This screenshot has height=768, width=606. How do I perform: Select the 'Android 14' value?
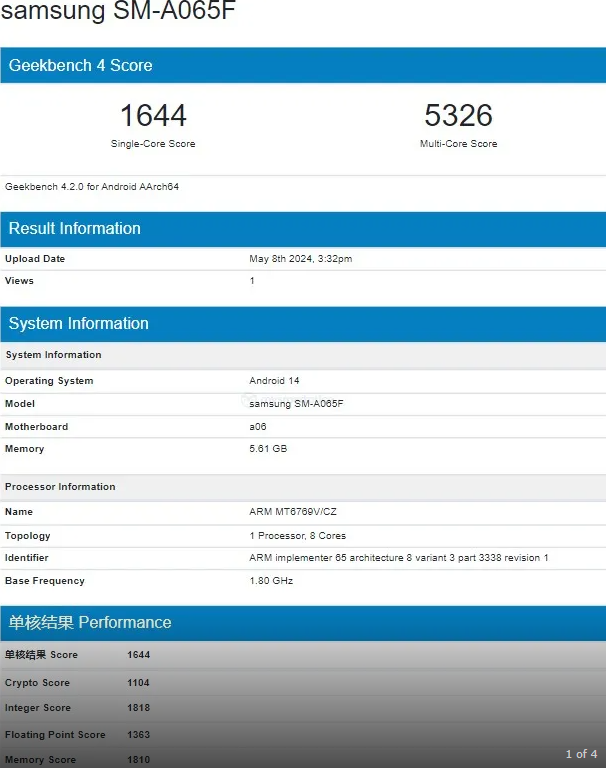pyautogui.click(x=274, y=381)
